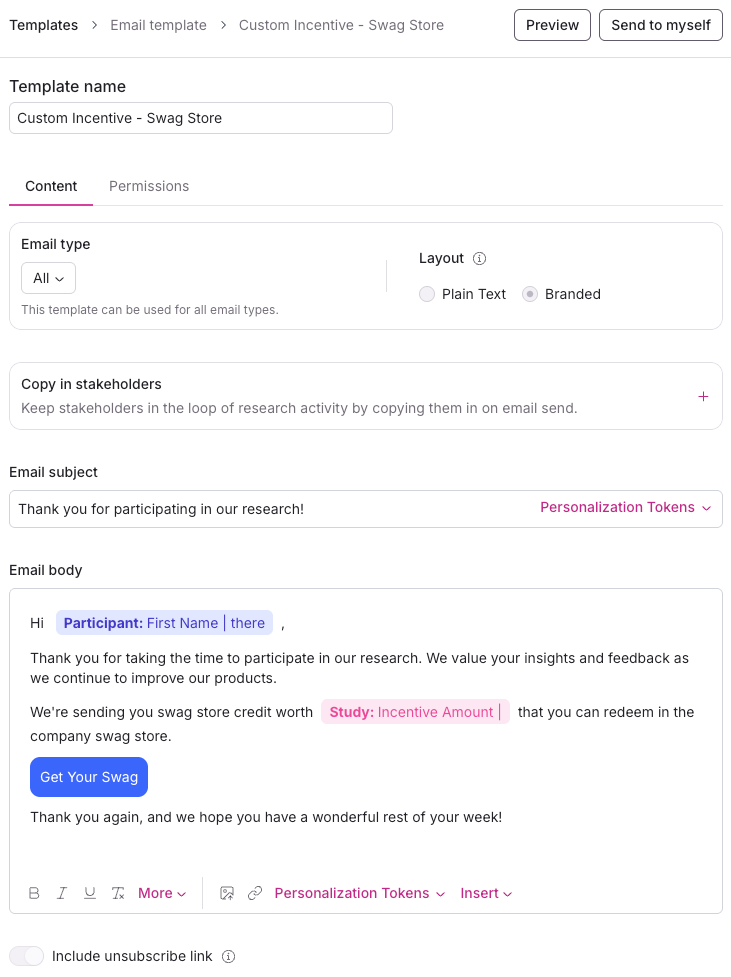This screenshot has width=731, height=977.
Task: Click the unsubscribe link info icon
Action: 228,956
